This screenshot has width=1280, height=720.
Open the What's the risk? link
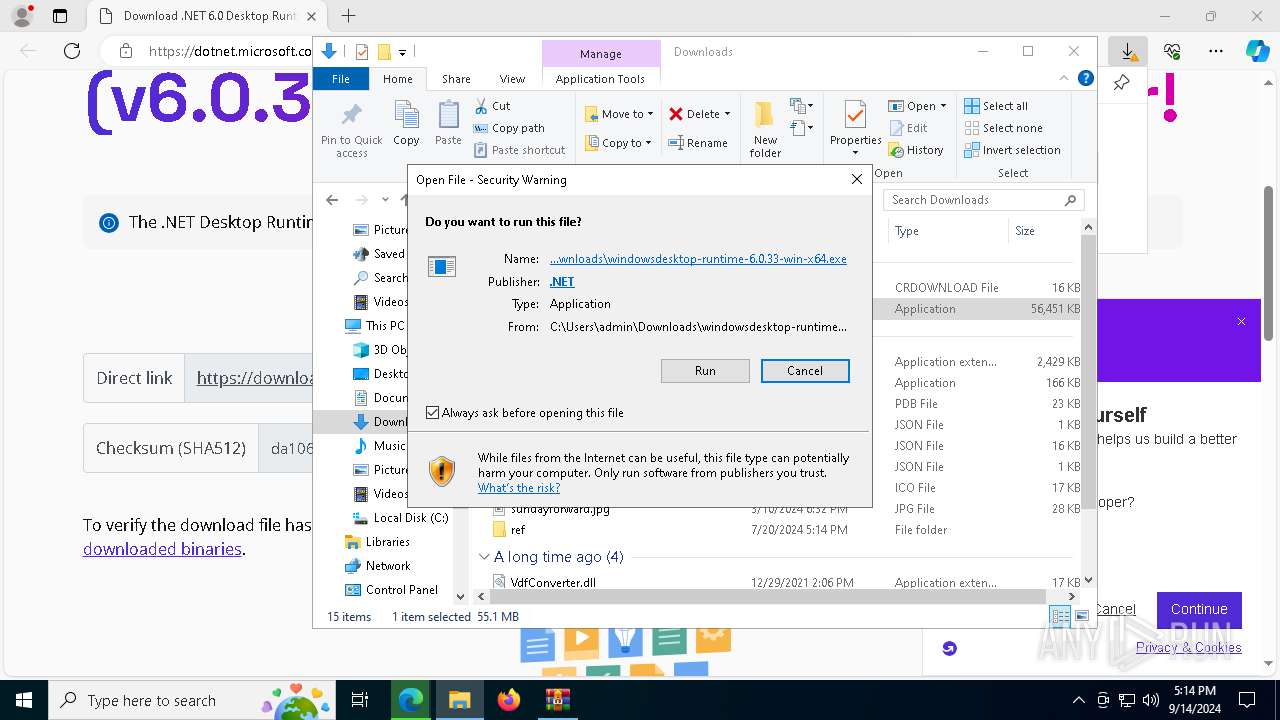click(519, 488)
